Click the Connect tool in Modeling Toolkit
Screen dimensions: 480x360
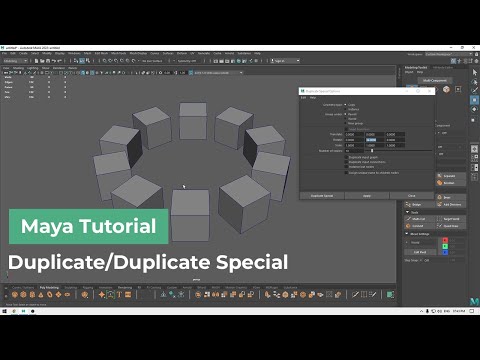[x=420, y=226]
